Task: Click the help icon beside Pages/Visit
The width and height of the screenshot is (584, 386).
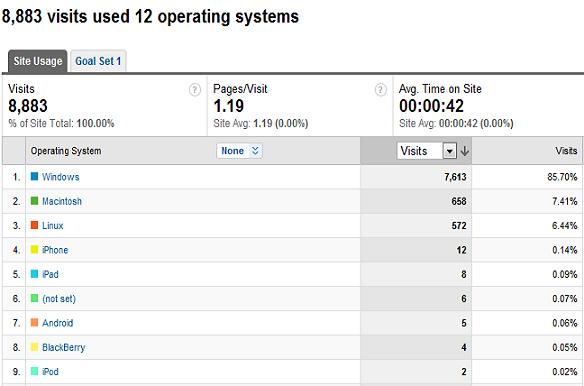Action: point(380,90)
